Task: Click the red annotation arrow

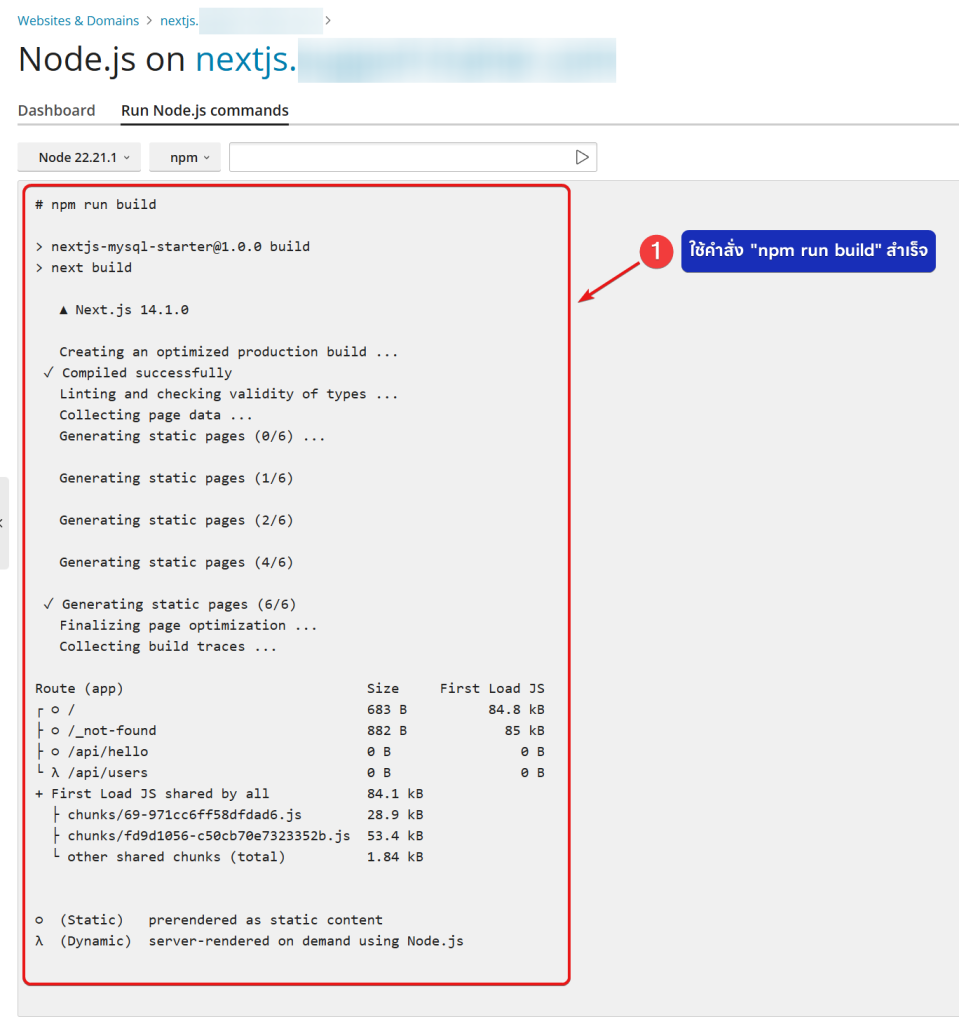Action: point(609,280)
